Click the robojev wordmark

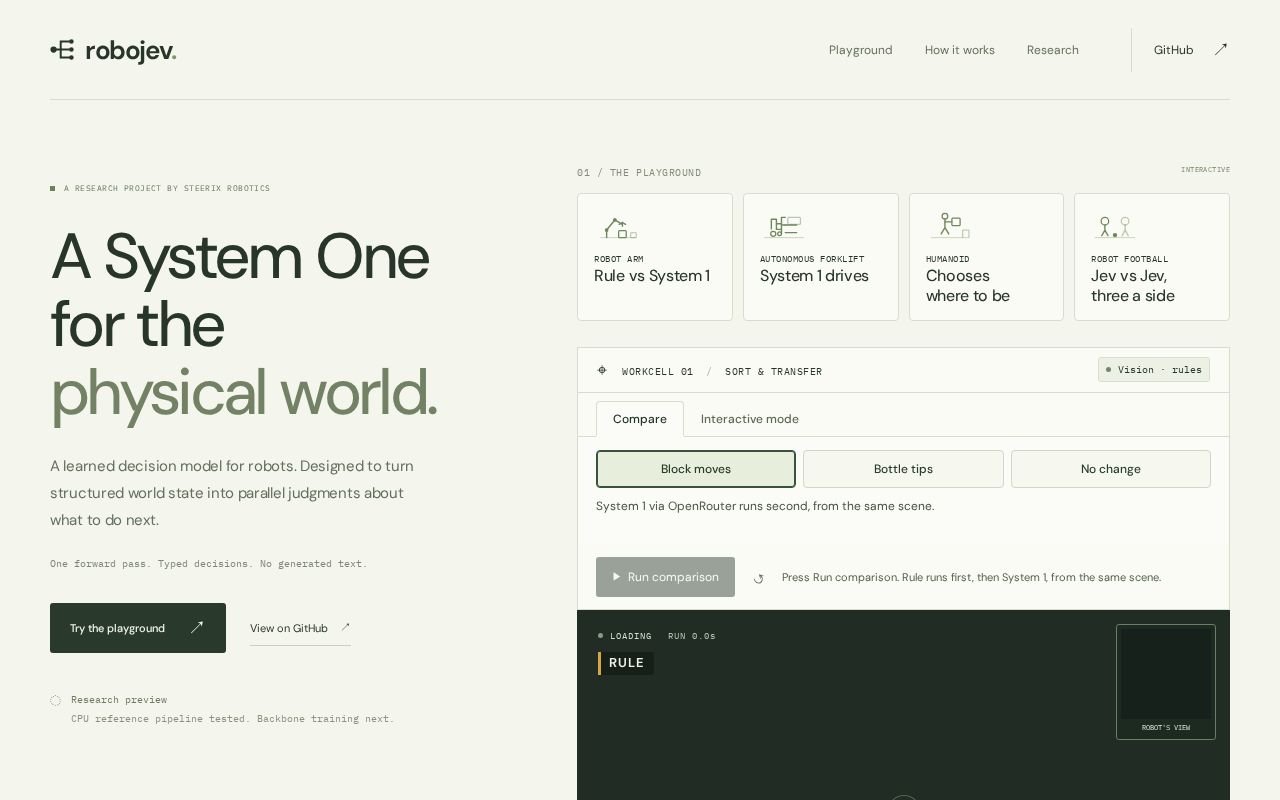130,51
